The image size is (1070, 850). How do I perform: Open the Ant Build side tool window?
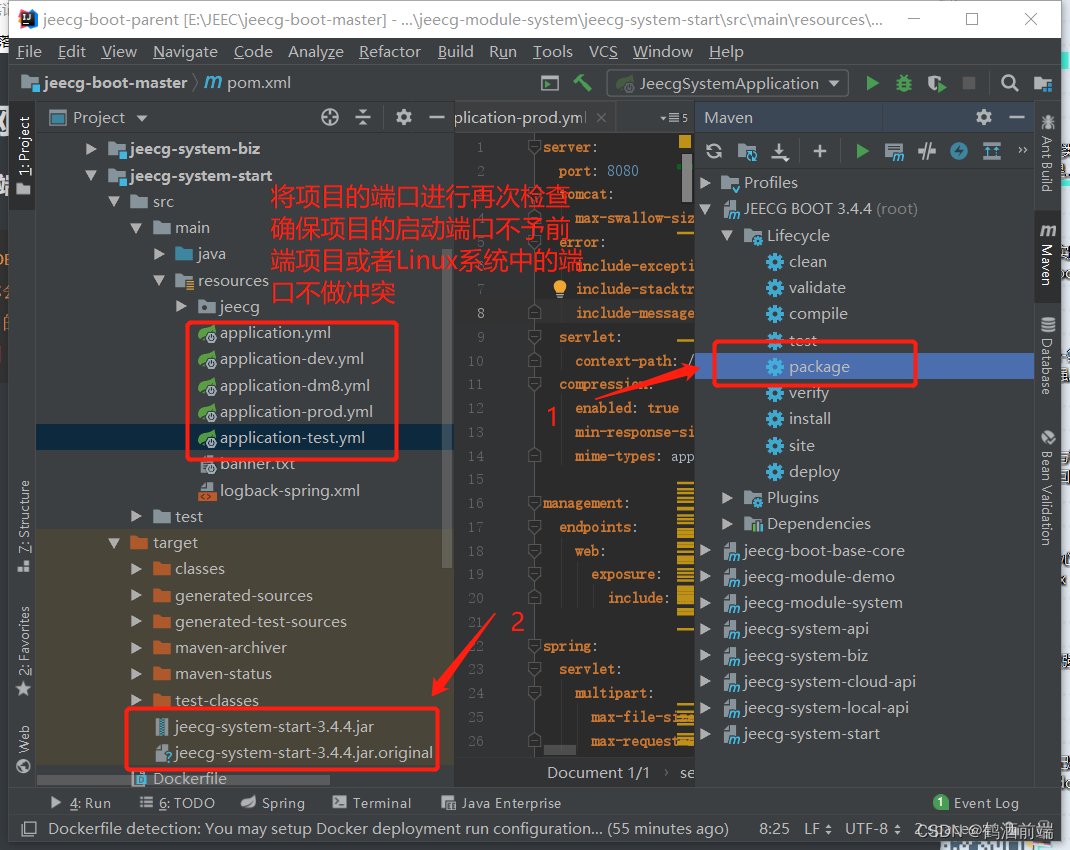pos(1046,155)
